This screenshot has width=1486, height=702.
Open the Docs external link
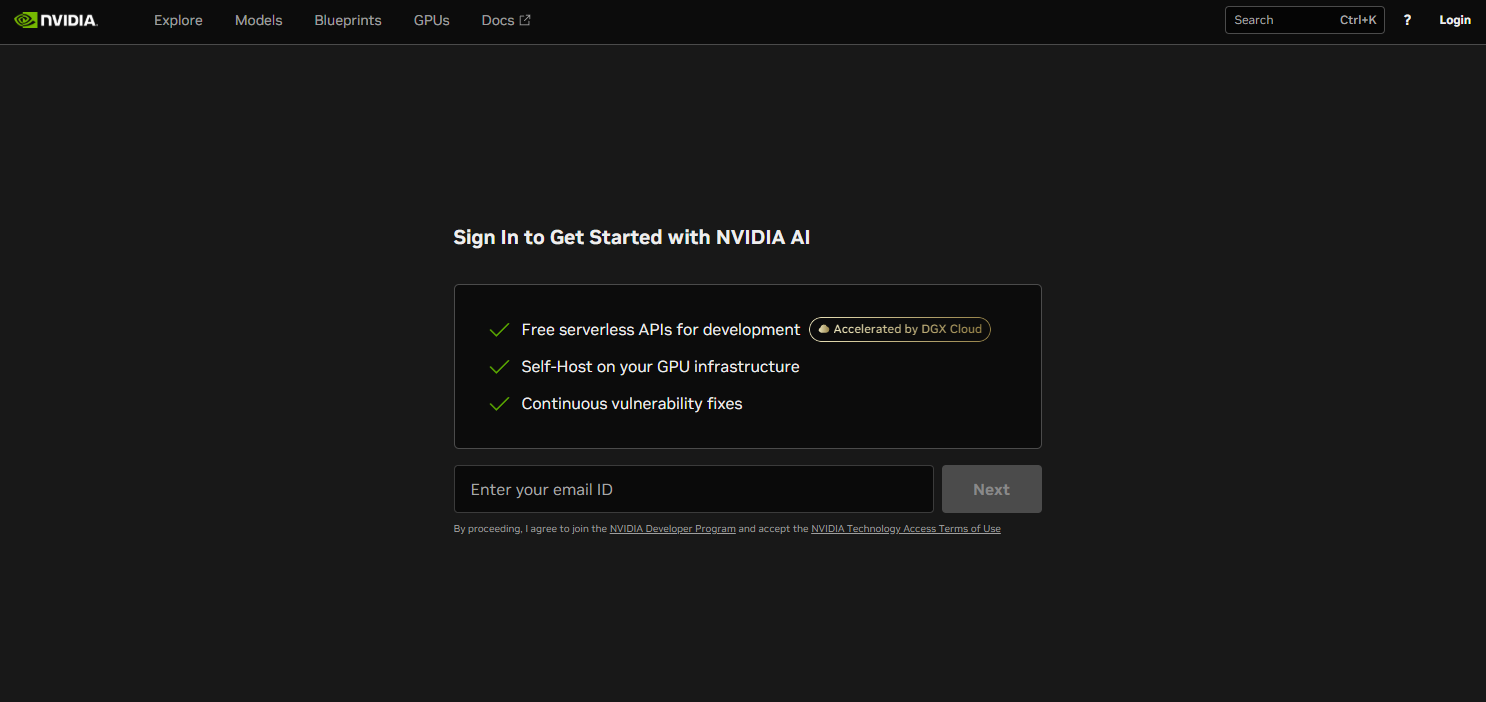(x=506, y=20)
